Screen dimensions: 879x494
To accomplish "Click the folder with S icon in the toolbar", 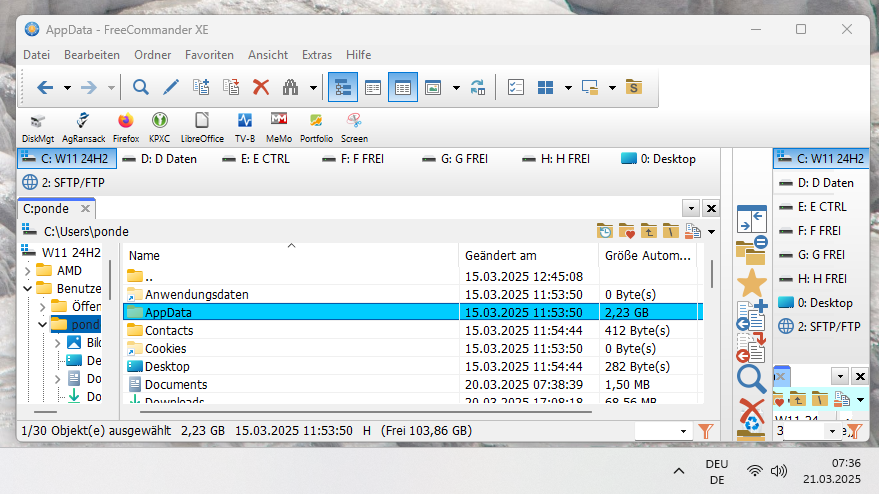I will click(633, 87).
